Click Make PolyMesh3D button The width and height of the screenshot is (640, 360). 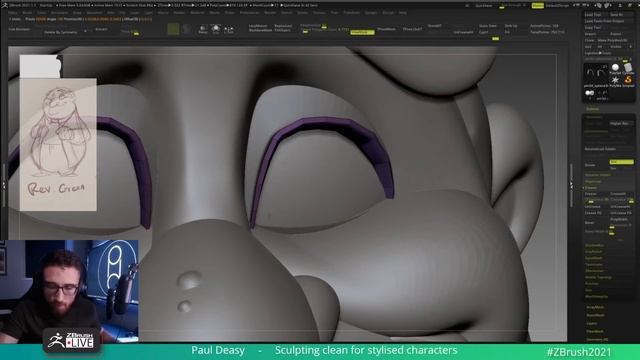tap(612, 40)
